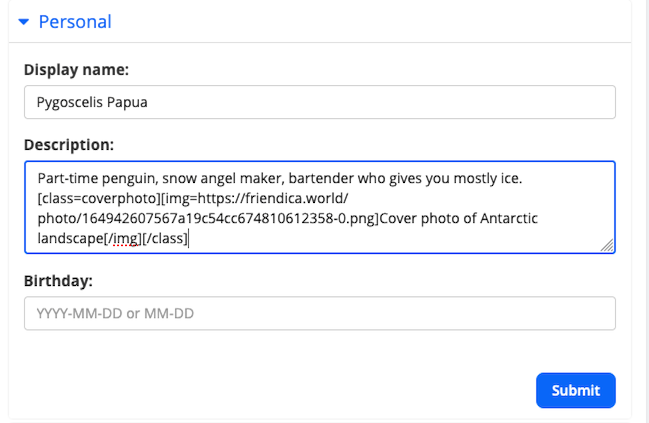Screen dimensions: 649x423
Task: Place cursor in the [class=coverphoto] tag
Action: click(x=99, y=198)
